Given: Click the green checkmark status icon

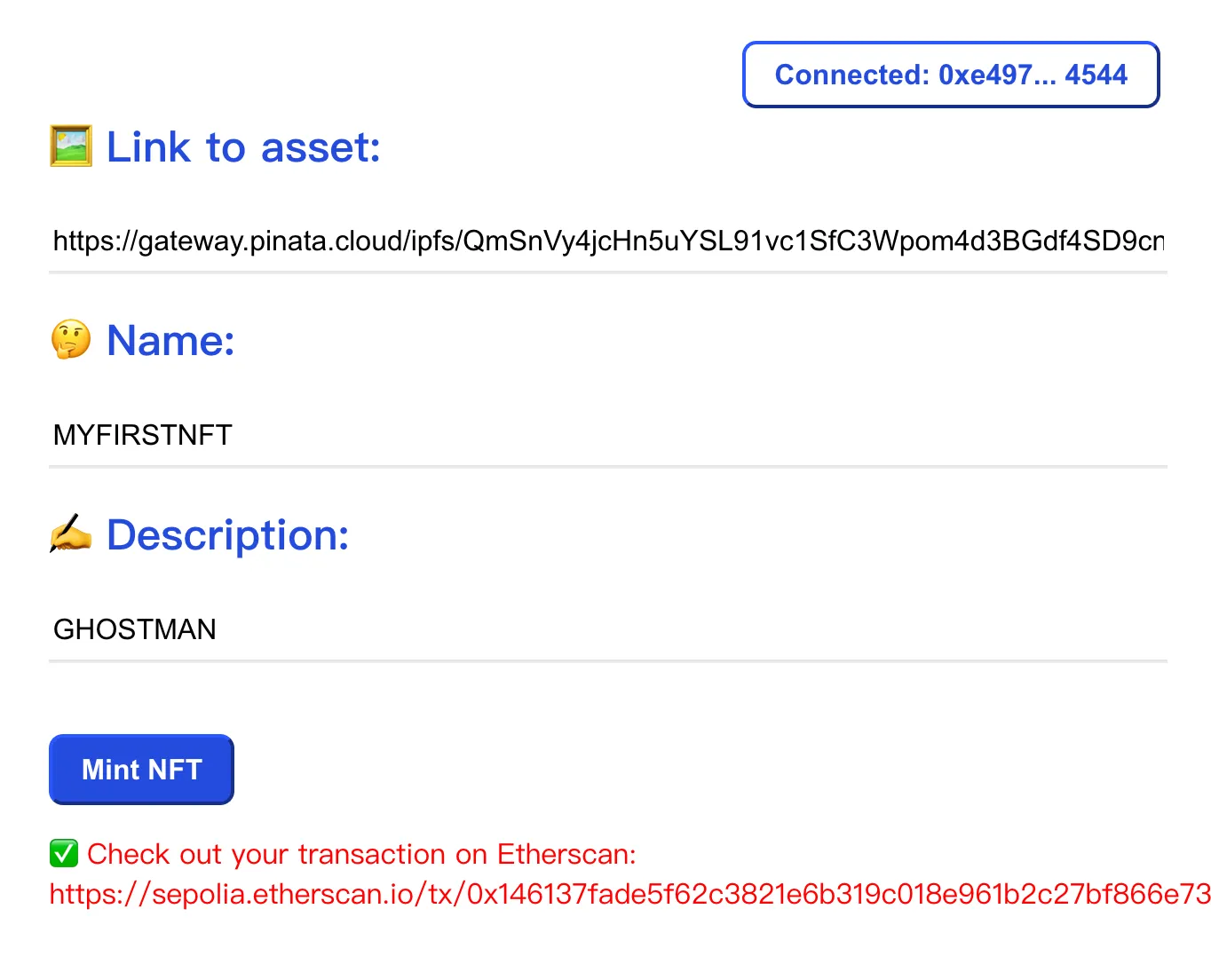Looking at the screenshot, I should click(x=64, y=854).
